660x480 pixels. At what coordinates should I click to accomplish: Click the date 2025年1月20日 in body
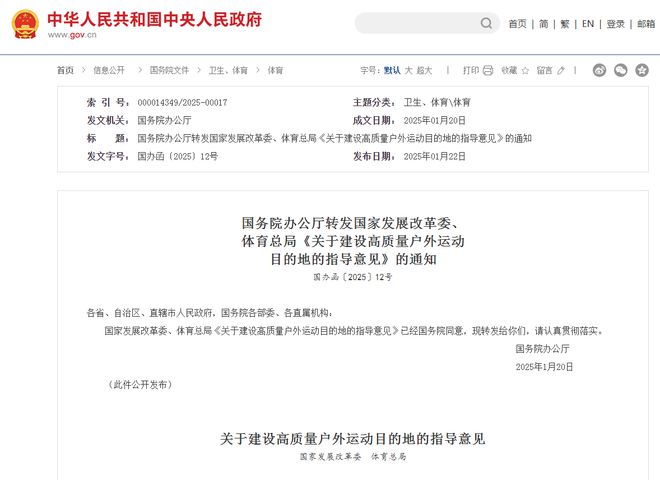tap(544, 367)
